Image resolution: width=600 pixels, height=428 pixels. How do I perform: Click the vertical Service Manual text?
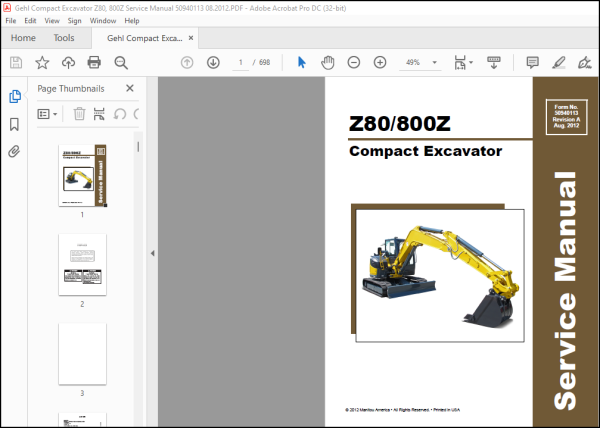click(566, 291)
